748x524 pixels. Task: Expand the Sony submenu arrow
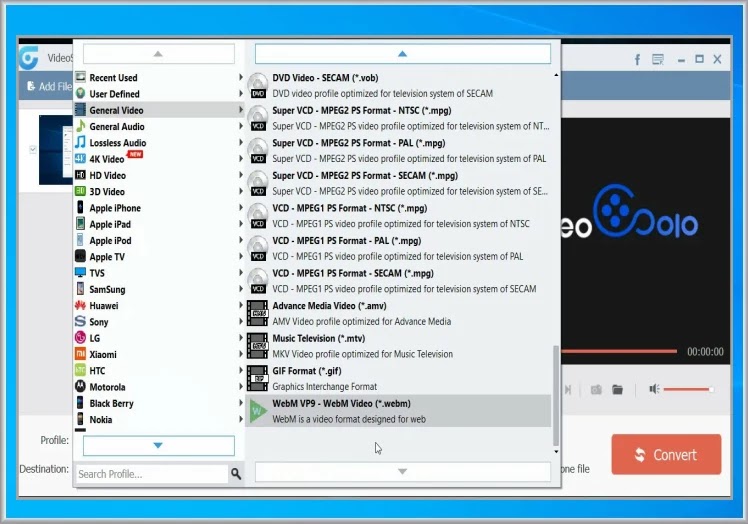coord(240,321)
